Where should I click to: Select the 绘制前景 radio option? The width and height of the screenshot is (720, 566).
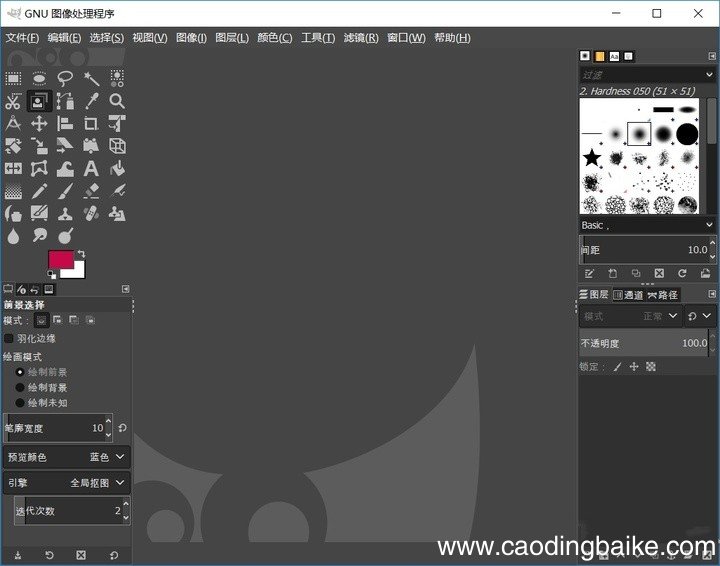[x=19, y=372]
